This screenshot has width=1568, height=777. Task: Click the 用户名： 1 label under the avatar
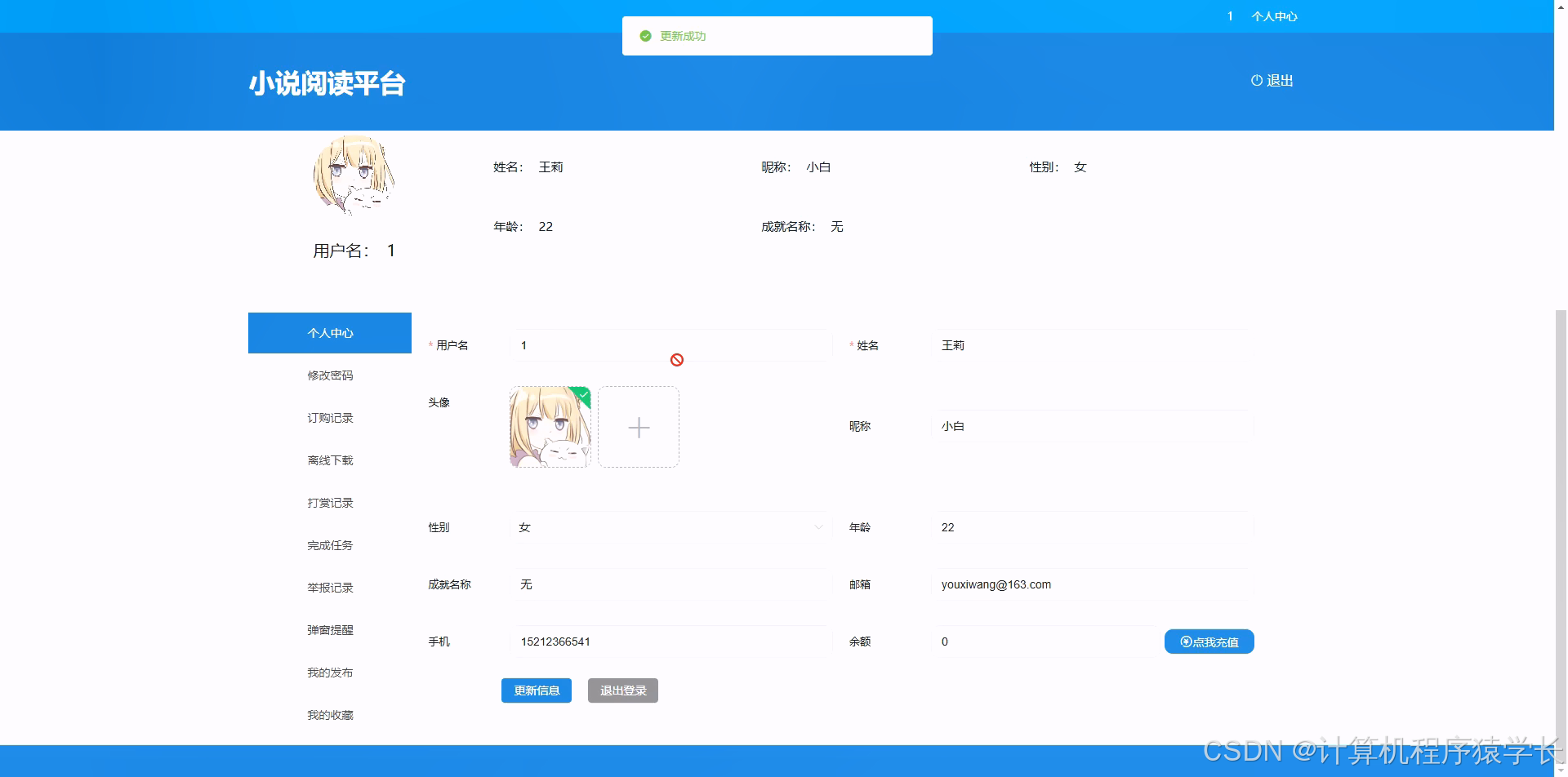[x=354, y=251]
